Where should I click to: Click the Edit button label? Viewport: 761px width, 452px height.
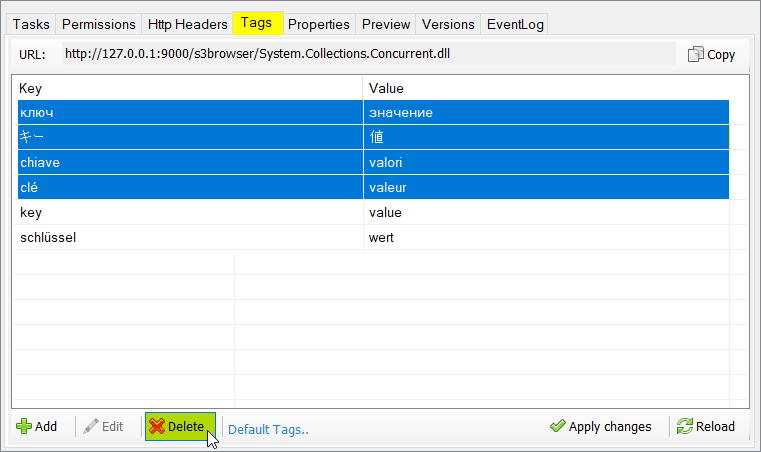point(113,426)
